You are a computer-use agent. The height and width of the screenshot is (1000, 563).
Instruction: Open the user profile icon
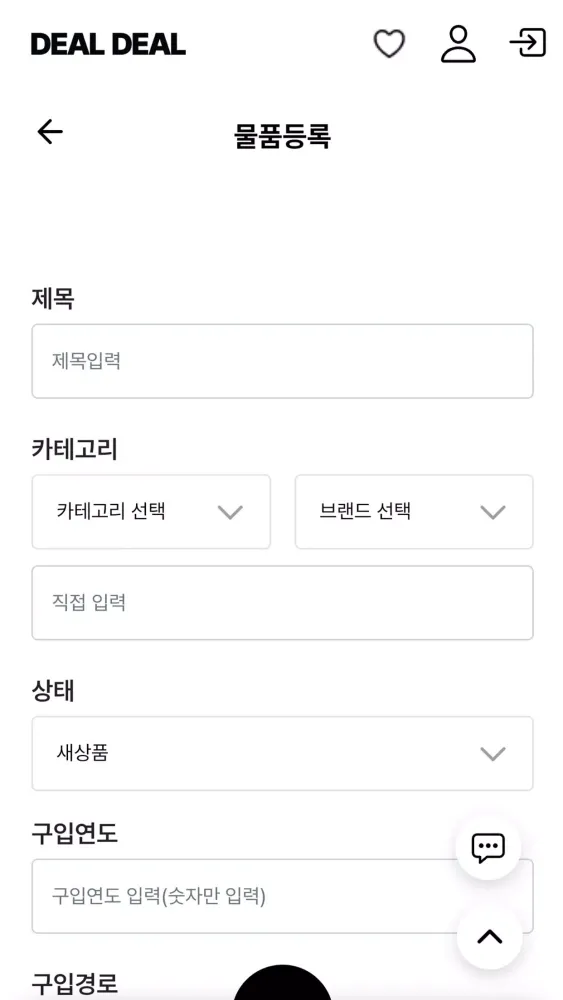pyautogui.click(x=458, y=44)
